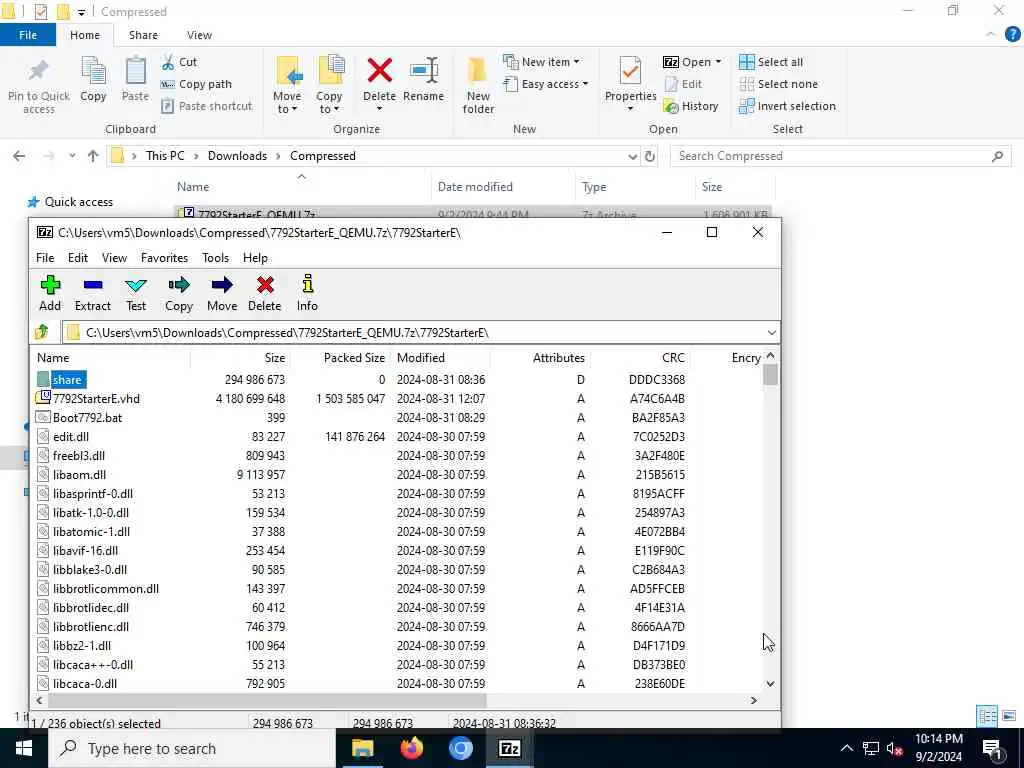Screen dimensions: 1024x768
Task: Navigate to This PC in breadcrumb
Action: 165,156
